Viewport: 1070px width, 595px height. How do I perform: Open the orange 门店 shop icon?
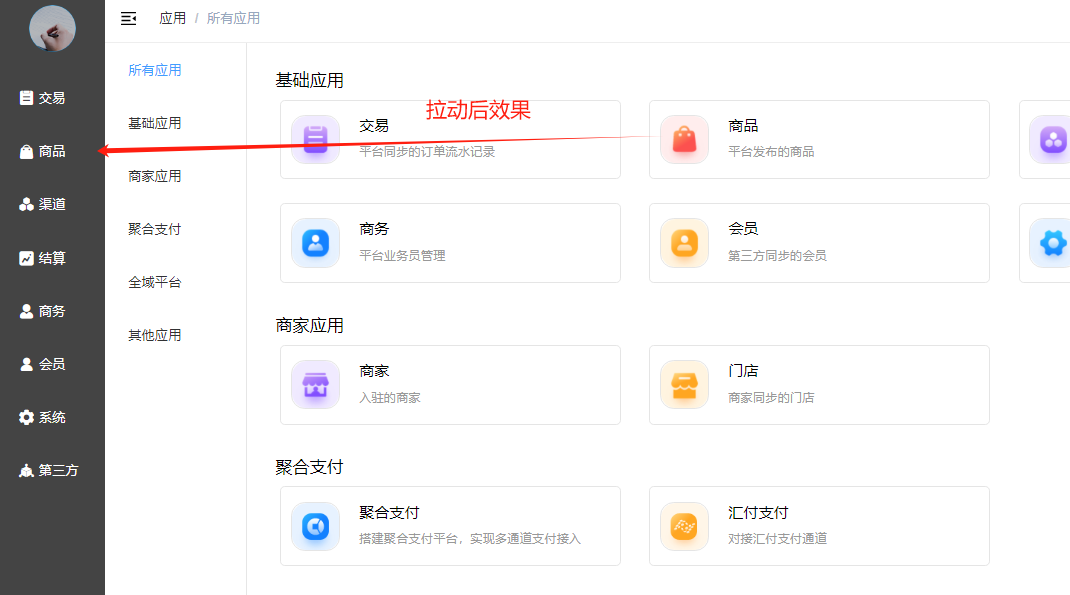tap(684, 385)
